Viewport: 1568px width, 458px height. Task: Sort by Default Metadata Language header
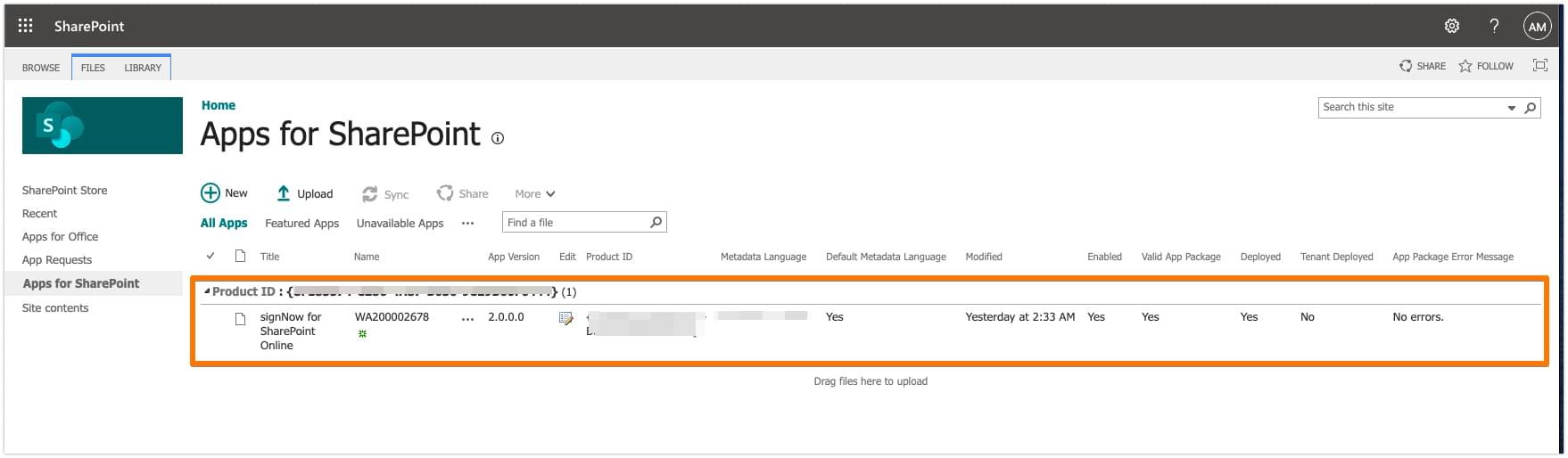tap(886, 257)
